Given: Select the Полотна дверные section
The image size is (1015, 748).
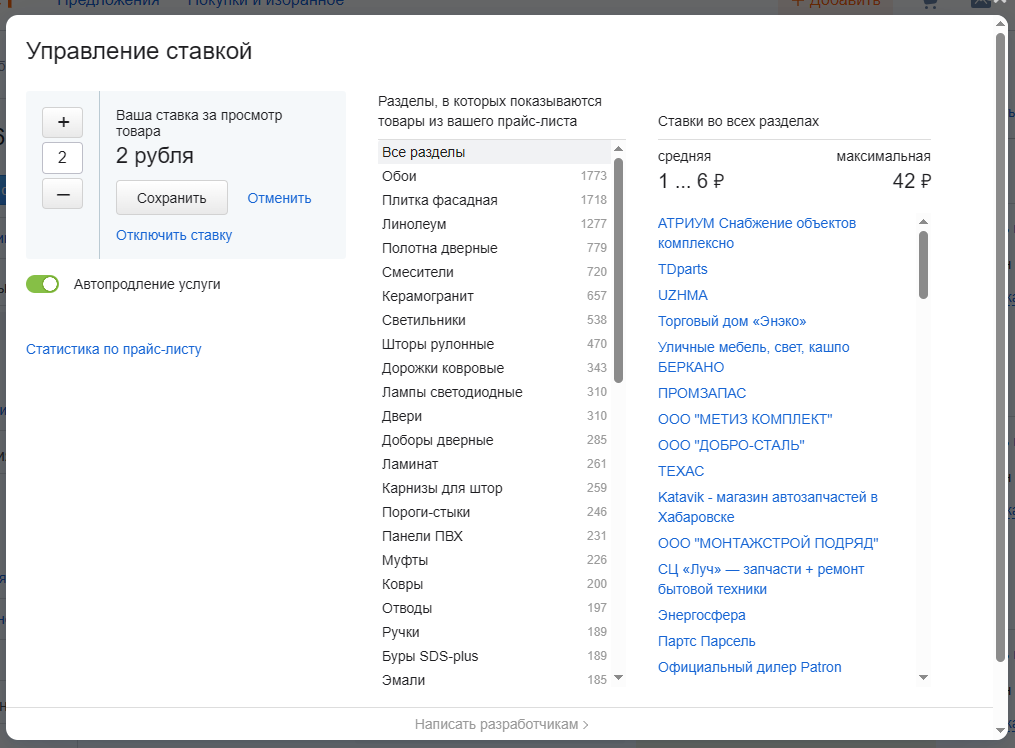Looking at the screenshot, I should coord(494,248).
